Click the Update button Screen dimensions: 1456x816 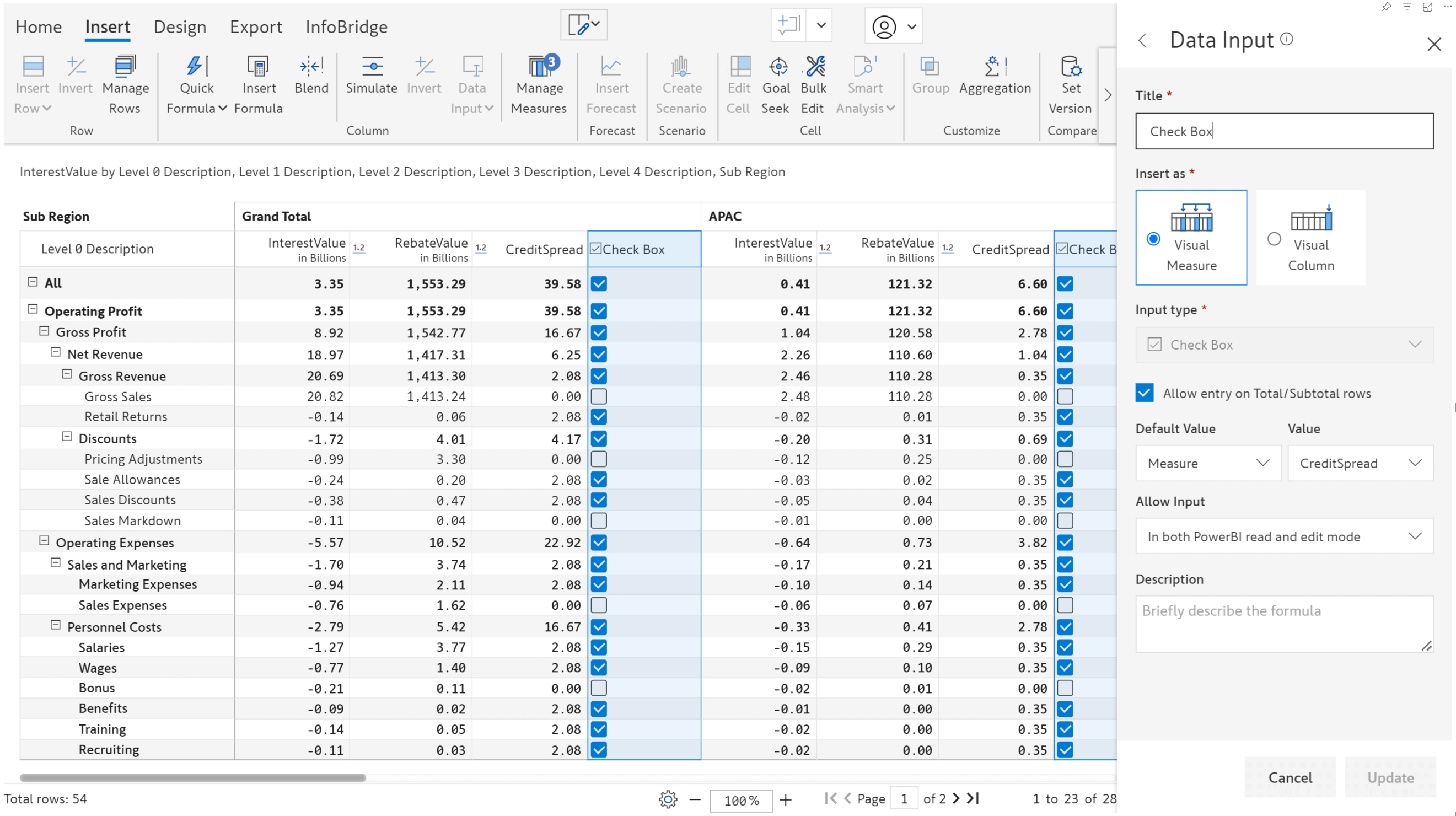[1391, 778]
